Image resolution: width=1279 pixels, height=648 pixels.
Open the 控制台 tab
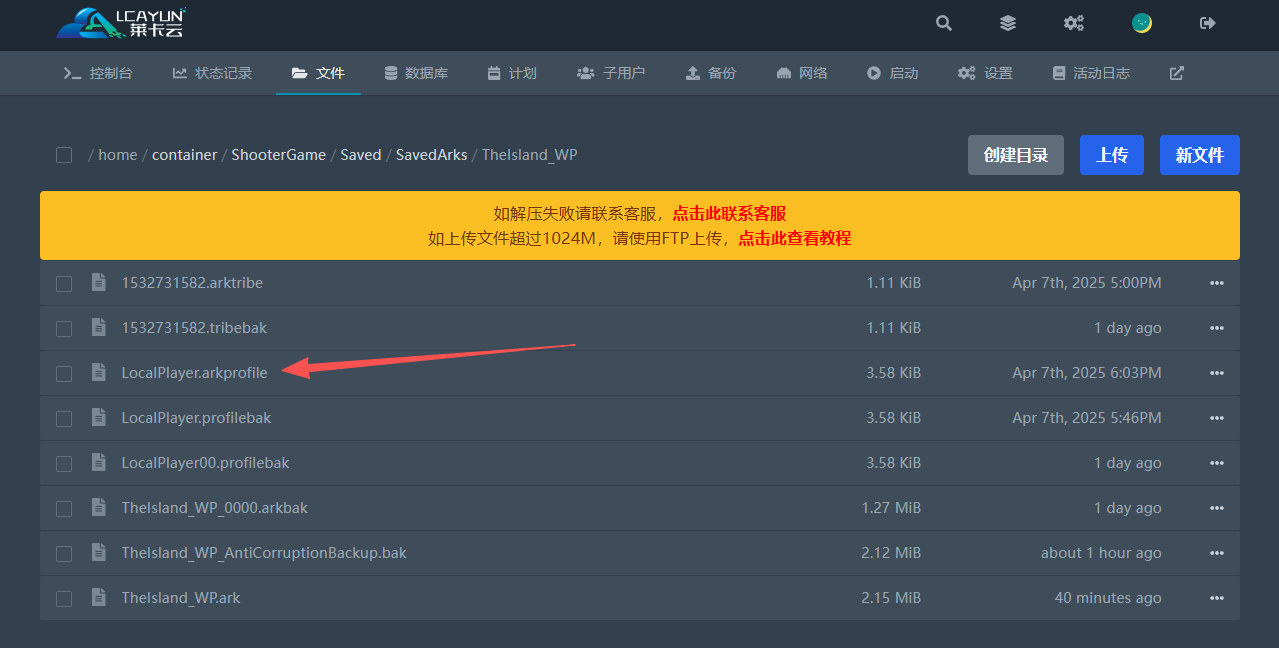click(98, 73)
